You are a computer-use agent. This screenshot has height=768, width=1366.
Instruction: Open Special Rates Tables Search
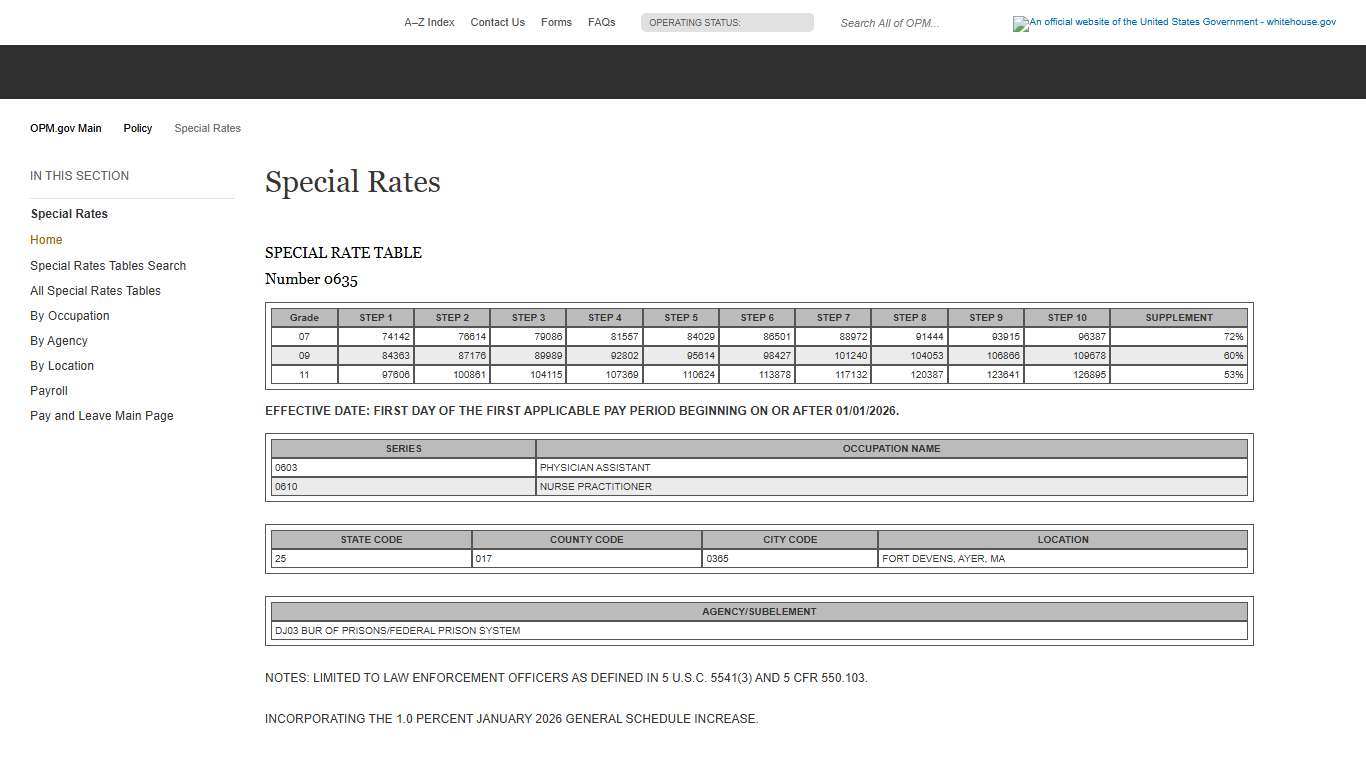pyautogui.click(x=108, y=265)
